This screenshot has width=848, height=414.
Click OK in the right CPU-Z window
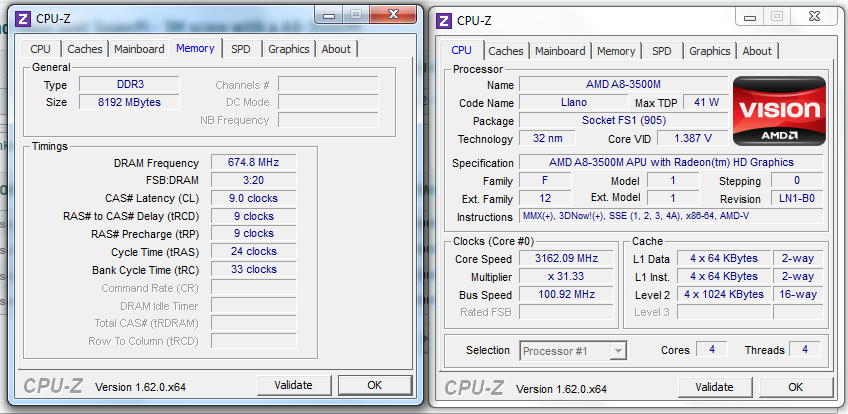[796, 387]
